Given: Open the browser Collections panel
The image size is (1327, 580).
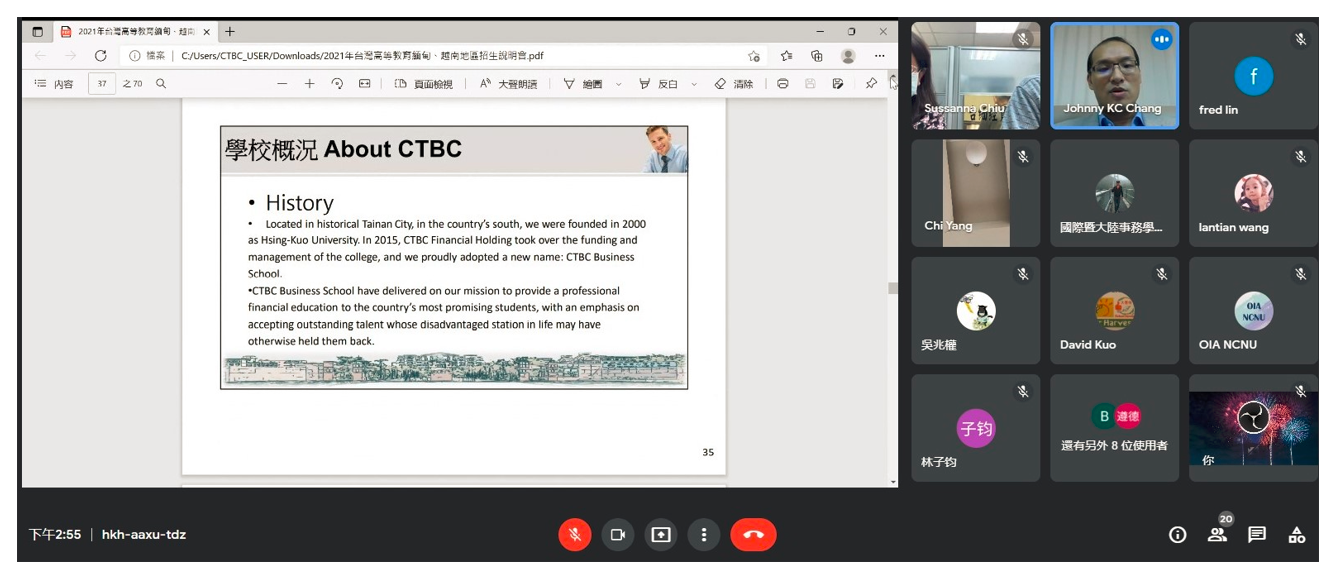Looking at the screenshot, I should click(x=817, y=56).
